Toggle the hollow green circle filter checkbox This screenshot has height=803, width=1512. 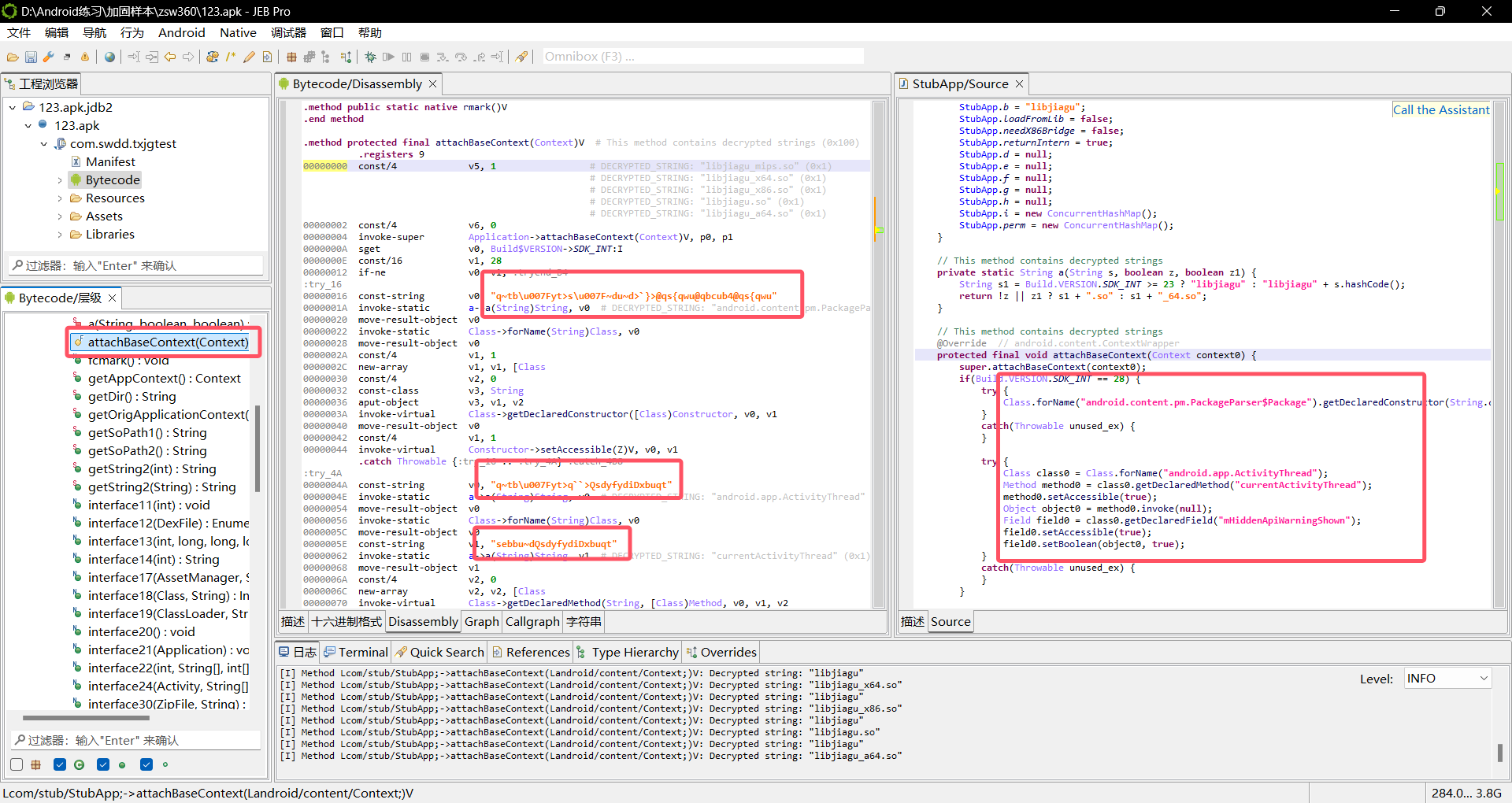point(146,764)
